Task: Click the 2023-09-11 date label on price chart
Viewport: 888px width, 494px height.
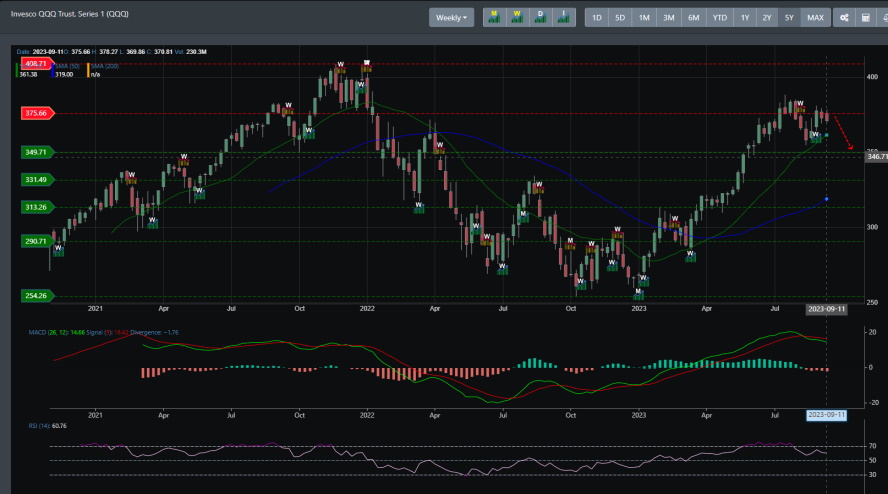Action: click(826, 309)
